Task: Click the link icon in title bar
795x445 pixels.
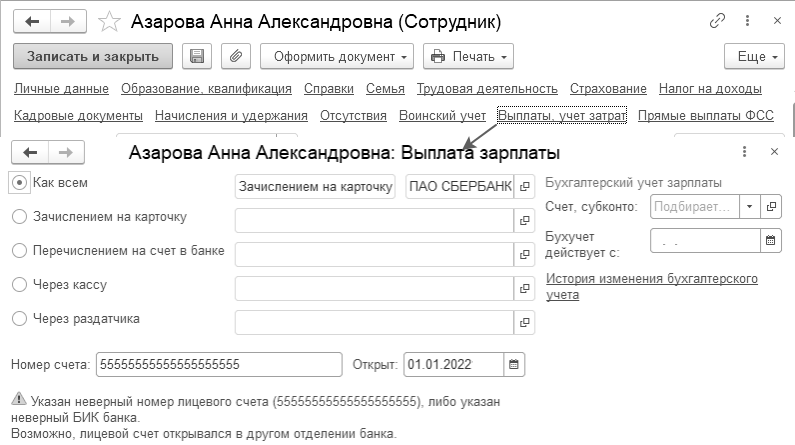Action: (717, 20)
